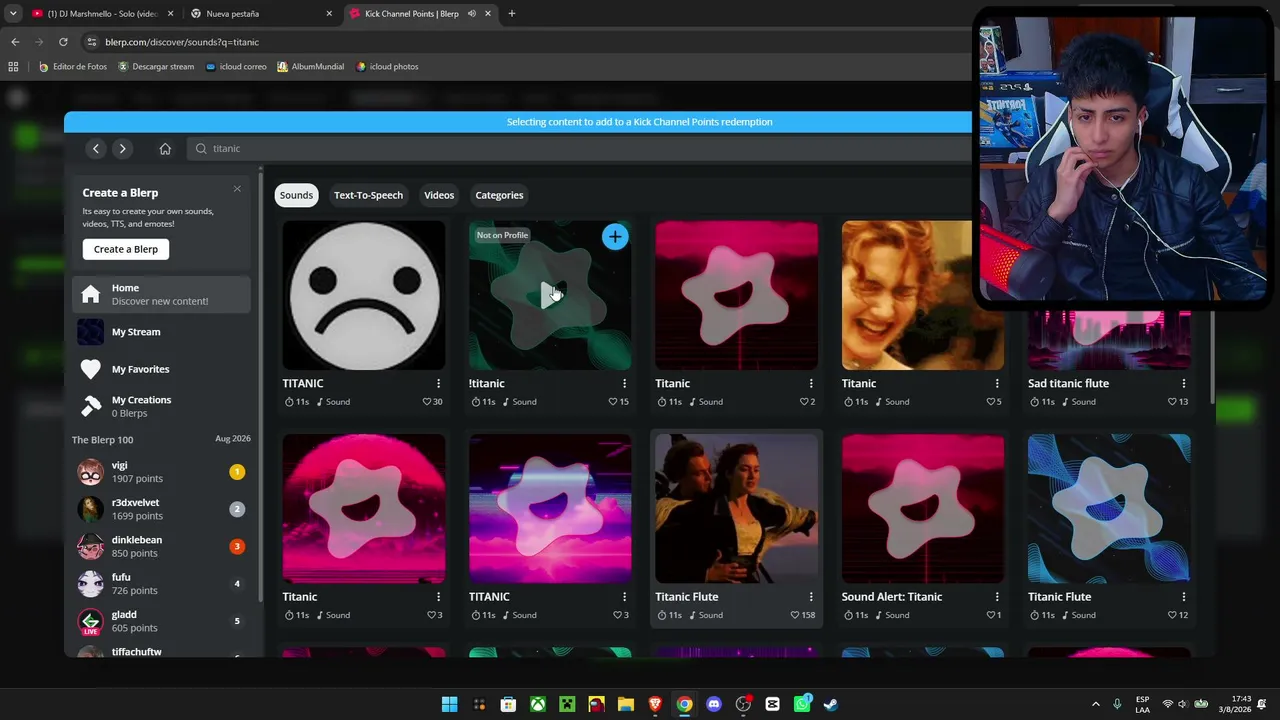
Task: Switch to the Categories tab
Action: pos(499,195)
